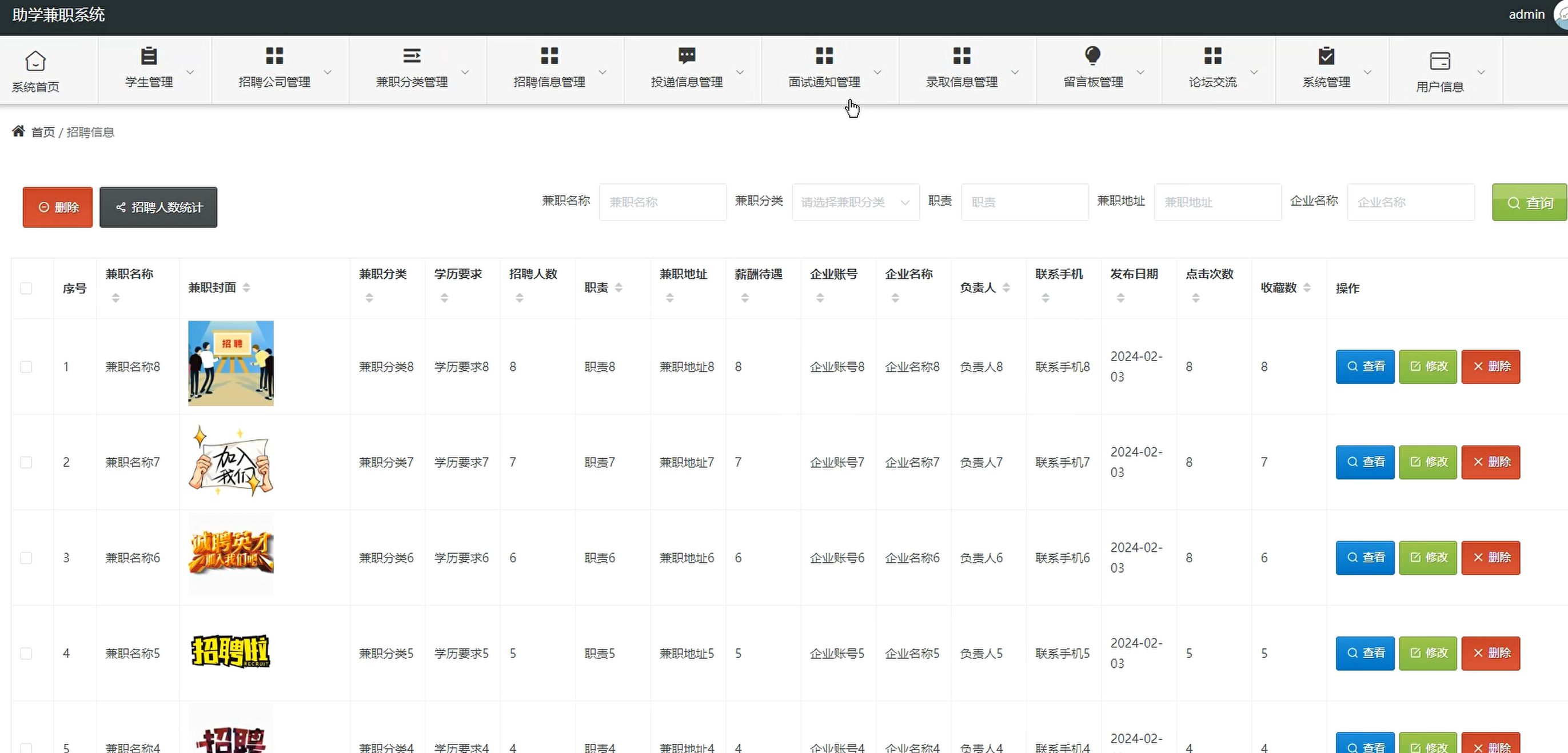
Task: Click the 招聘公司管理 grid icon
Action: (274, 56)
